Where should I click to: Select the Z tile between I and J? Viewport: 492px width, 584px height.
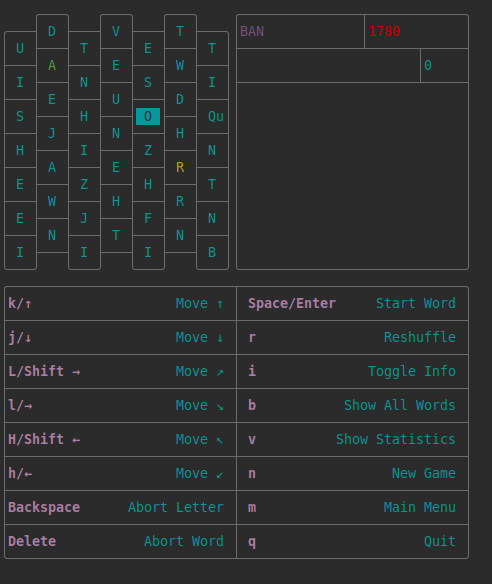[x=84, y=184]
